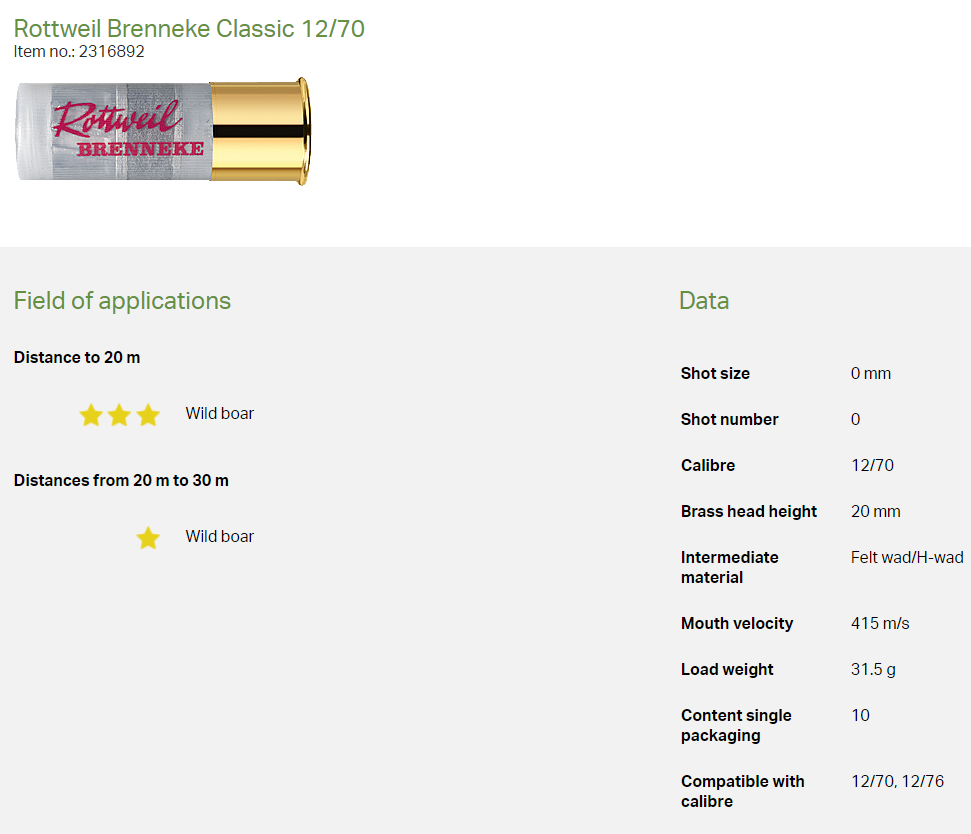Click the first star under Distance to 20 m
The height and width of the screenshot is (834, 971).
(91, 415)
